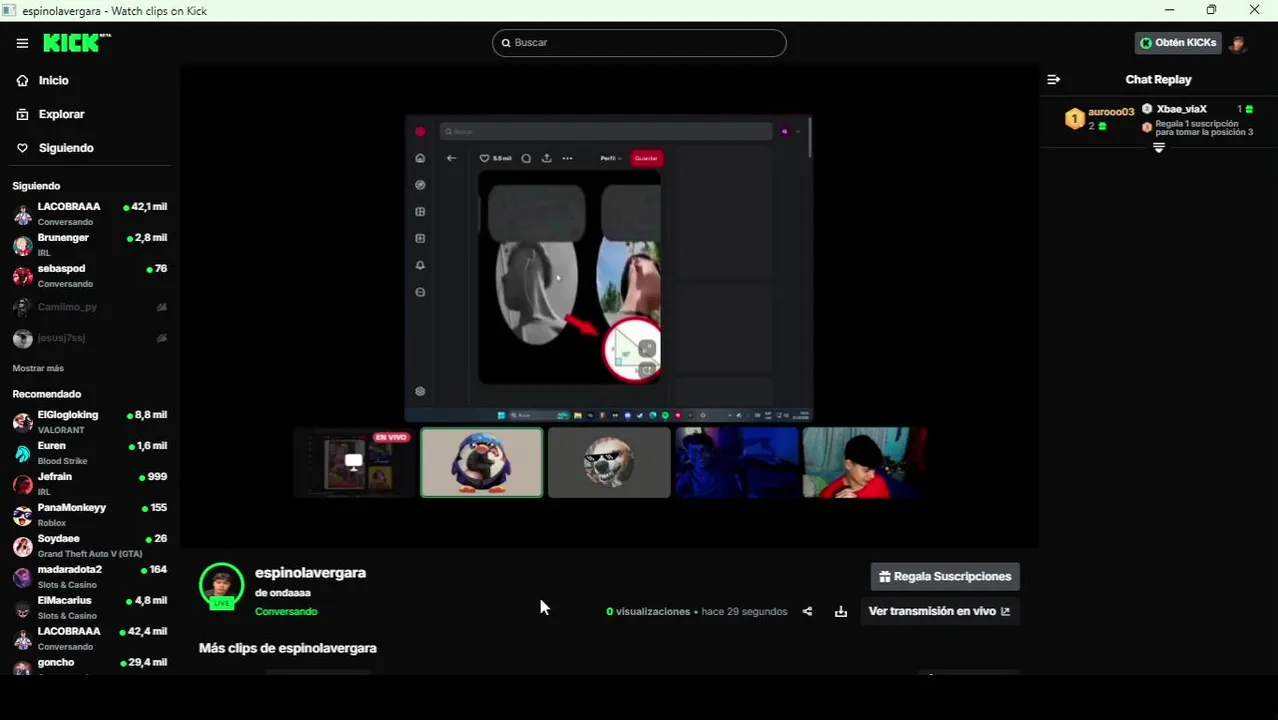This screenshot has height=720, width=1278.
Task: Select penguin avatar participant thumbnail
Action: [x=482, y=462]
